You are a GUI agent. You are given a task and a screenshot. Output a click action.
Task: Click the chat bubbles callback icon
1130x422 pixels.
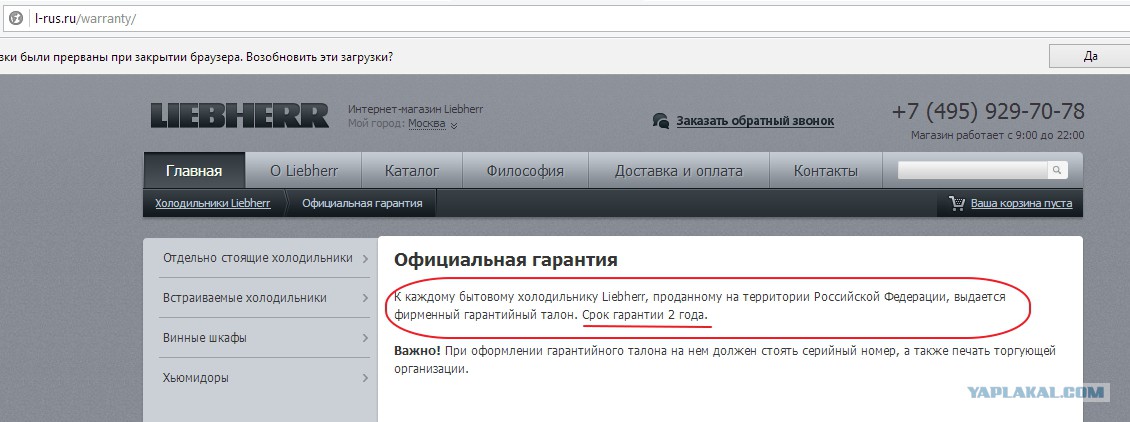[x=660, y=121]
